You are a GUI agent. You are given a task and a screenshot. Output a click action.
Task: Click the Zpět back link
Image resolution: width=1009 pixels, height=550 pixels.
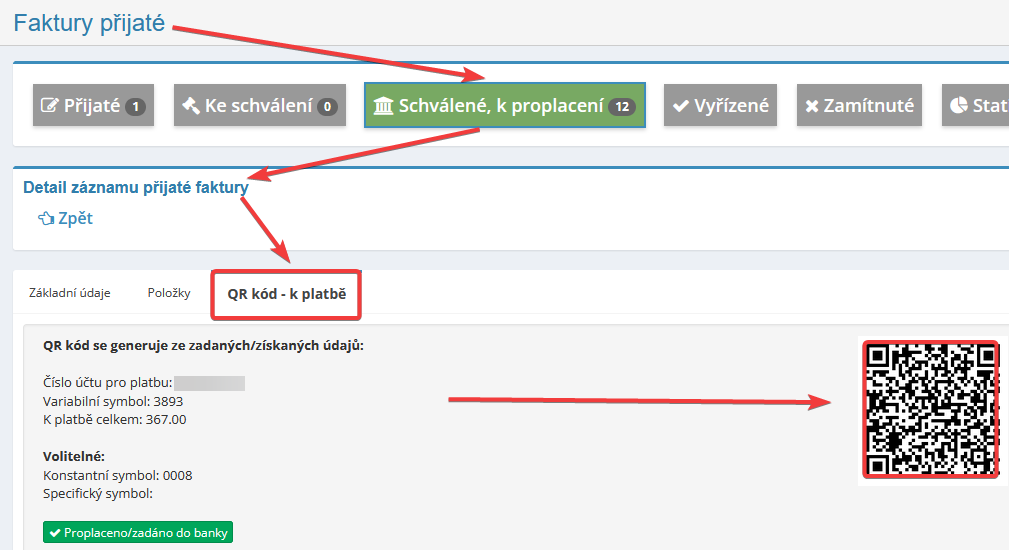(x=65, y=218)
